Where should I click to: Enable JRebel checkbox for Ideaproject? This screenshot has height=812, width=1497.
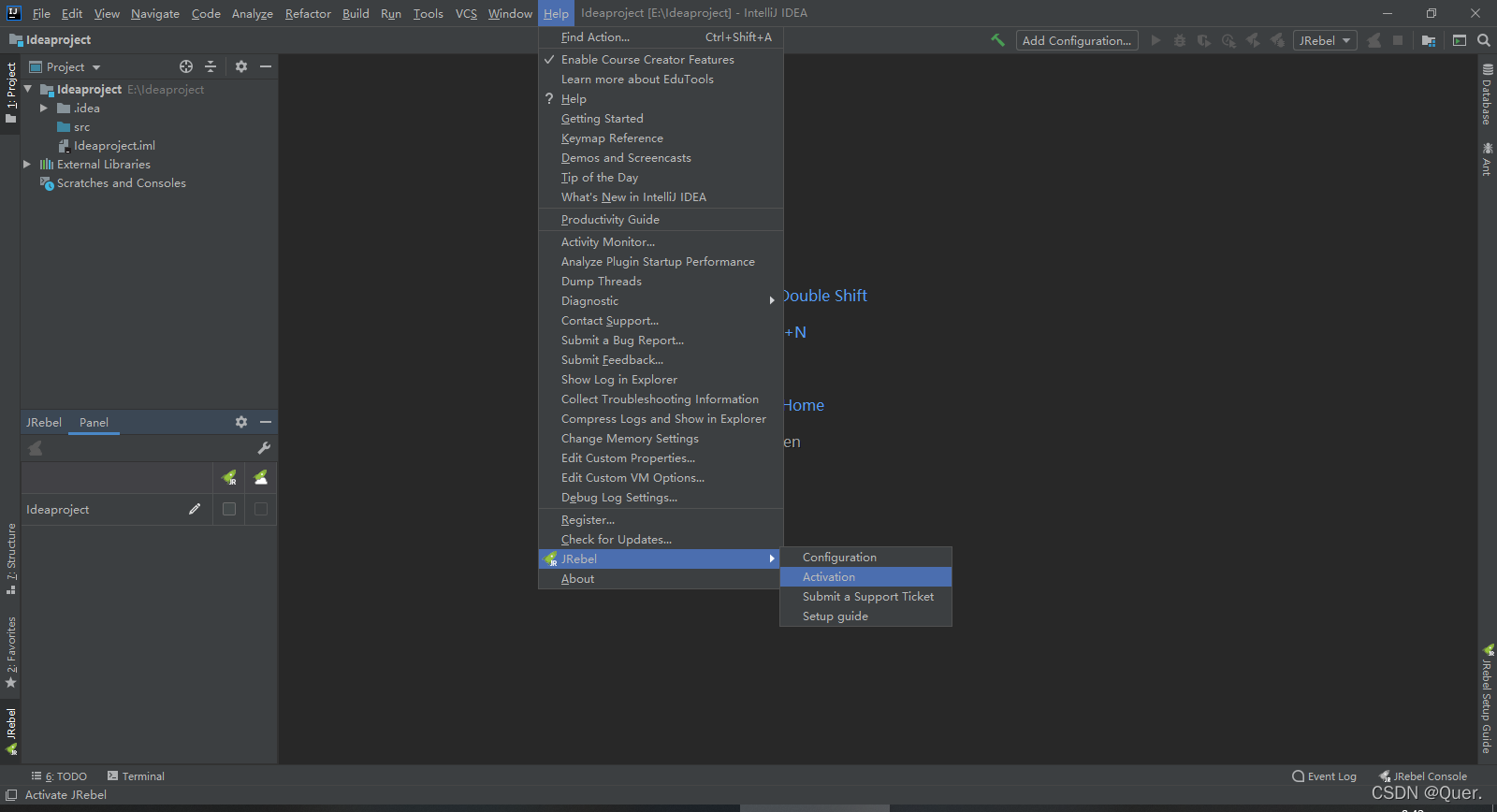click(229, 509)
